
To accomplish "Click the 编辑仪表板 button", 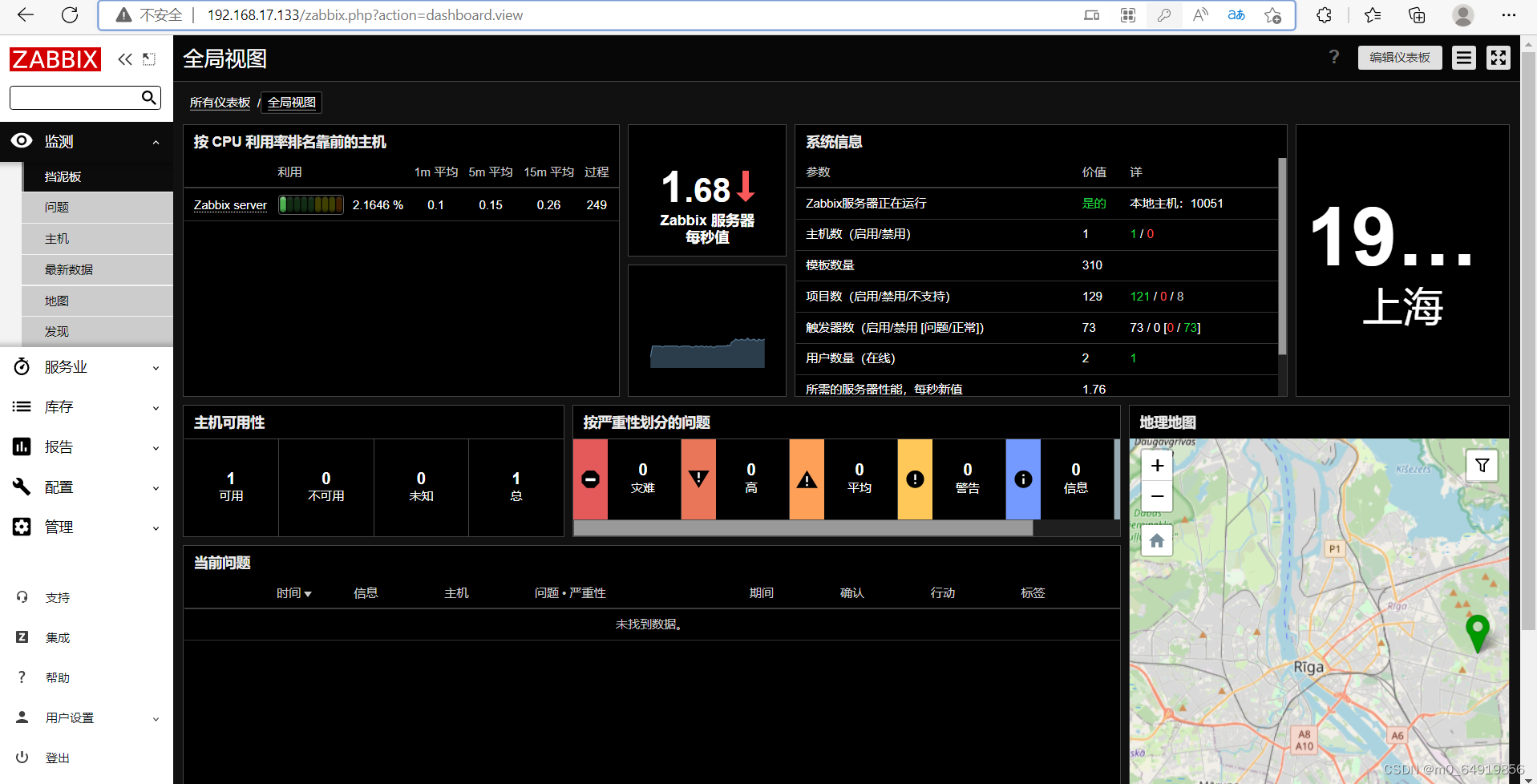I will pyautogui.click(x=1400, y=58).
